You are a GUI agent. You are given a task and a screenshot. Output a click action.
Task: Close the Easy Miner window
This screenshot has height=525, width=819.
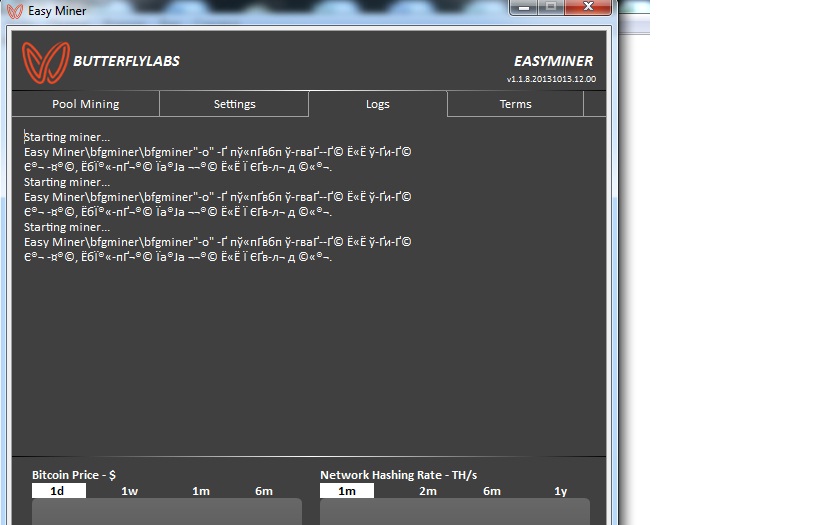(588, 7)
